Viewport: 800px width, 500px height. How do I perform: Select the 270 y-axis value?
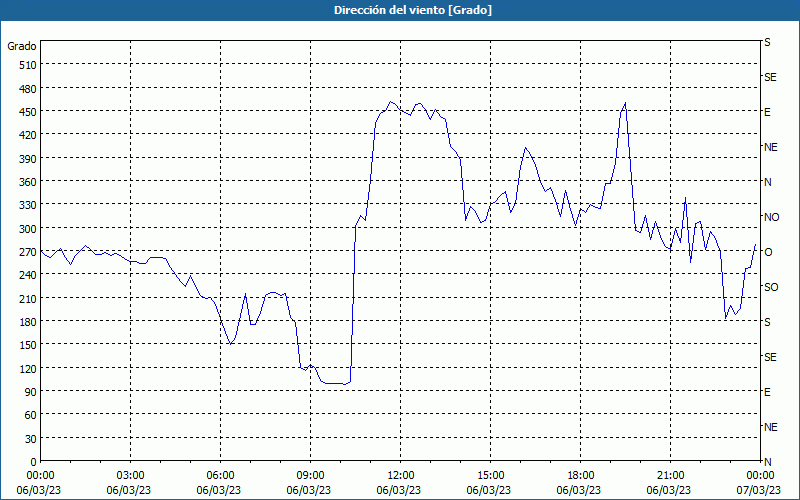pos(28,252)
